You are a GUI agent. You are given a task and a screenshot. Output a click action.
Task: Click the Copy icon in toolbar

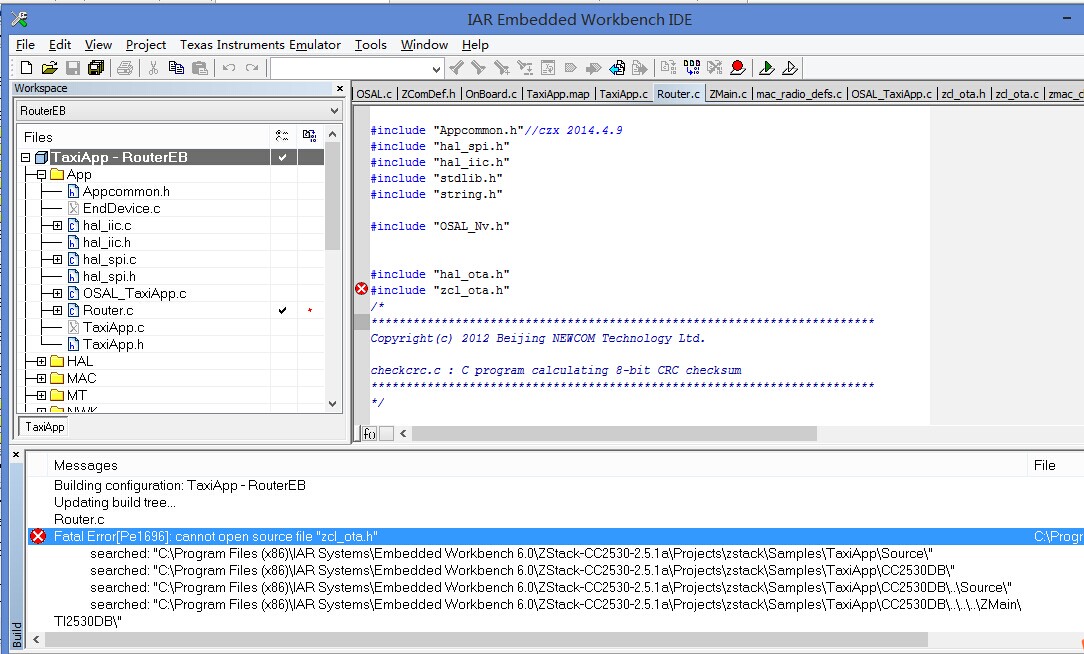click(176, 68)
